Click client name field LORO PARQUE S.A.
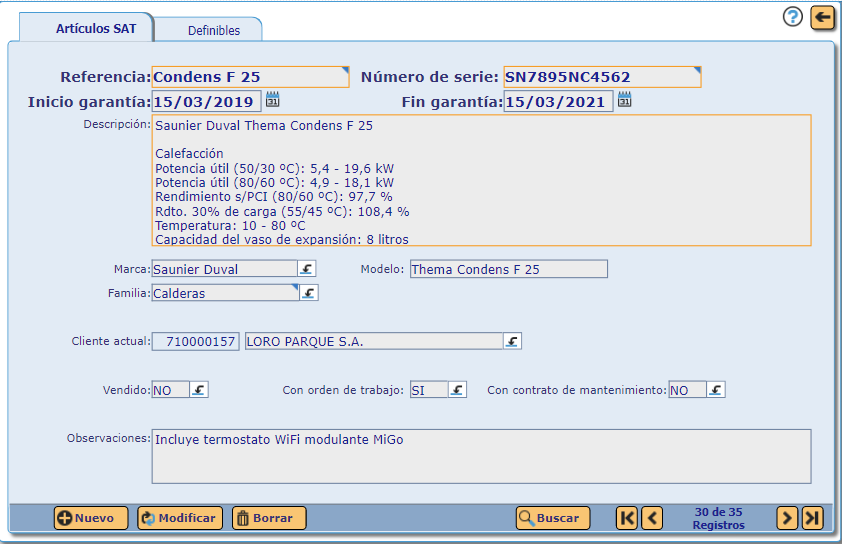The width and height of the screenshot is (842, 544). pos(374,341)
